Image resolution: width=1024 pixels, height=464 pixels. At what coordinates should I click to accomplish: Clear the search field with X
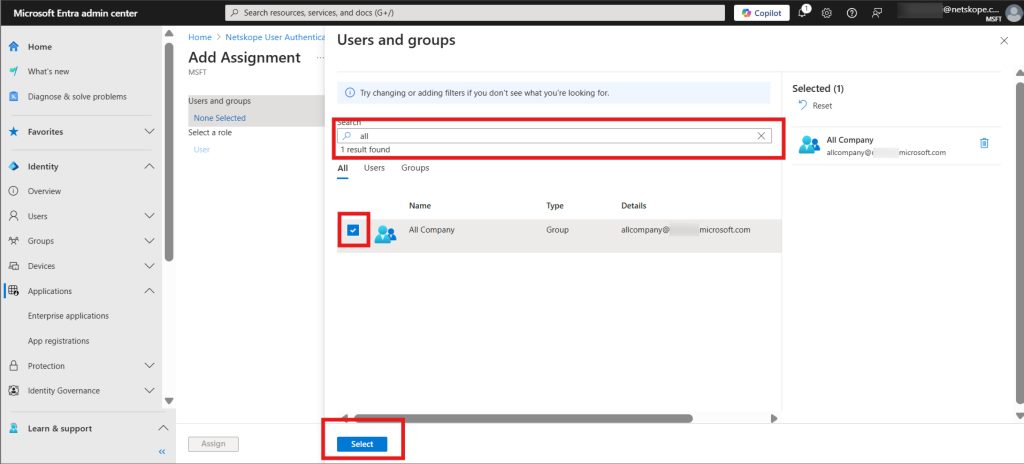pos(761,136)
